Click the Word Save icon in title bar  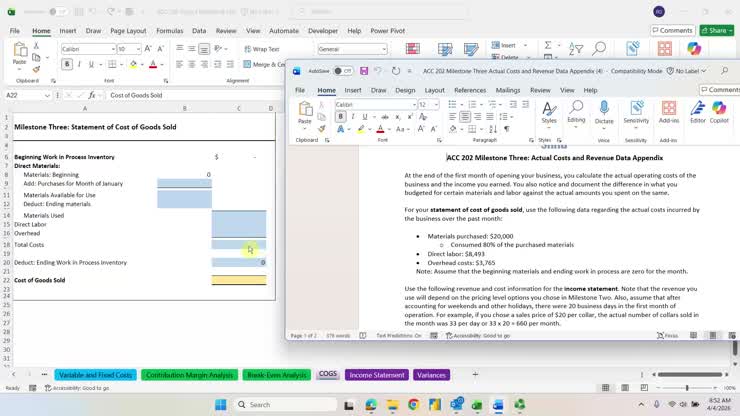(364, 71)
